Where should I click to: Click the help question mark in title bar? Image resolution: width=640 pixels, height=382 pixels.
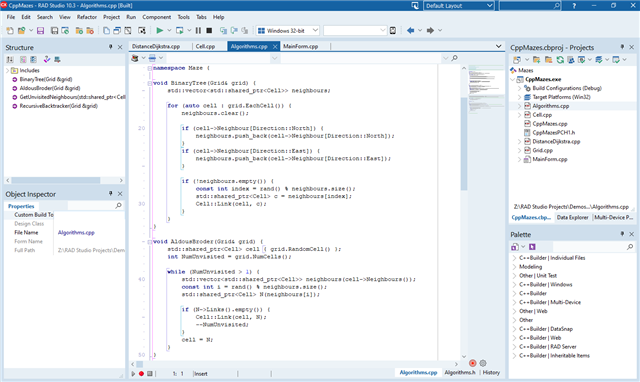574,6
